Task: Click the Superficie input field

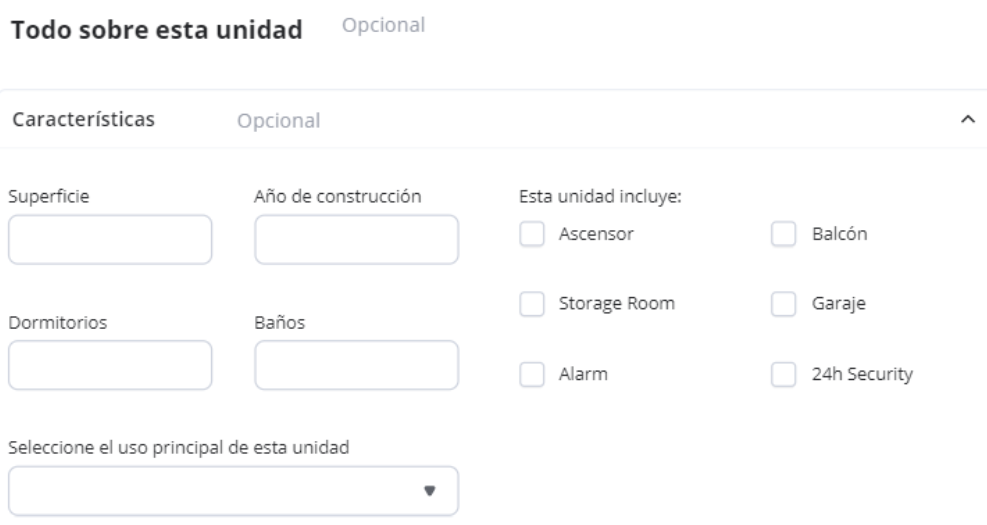Action: 110,240
